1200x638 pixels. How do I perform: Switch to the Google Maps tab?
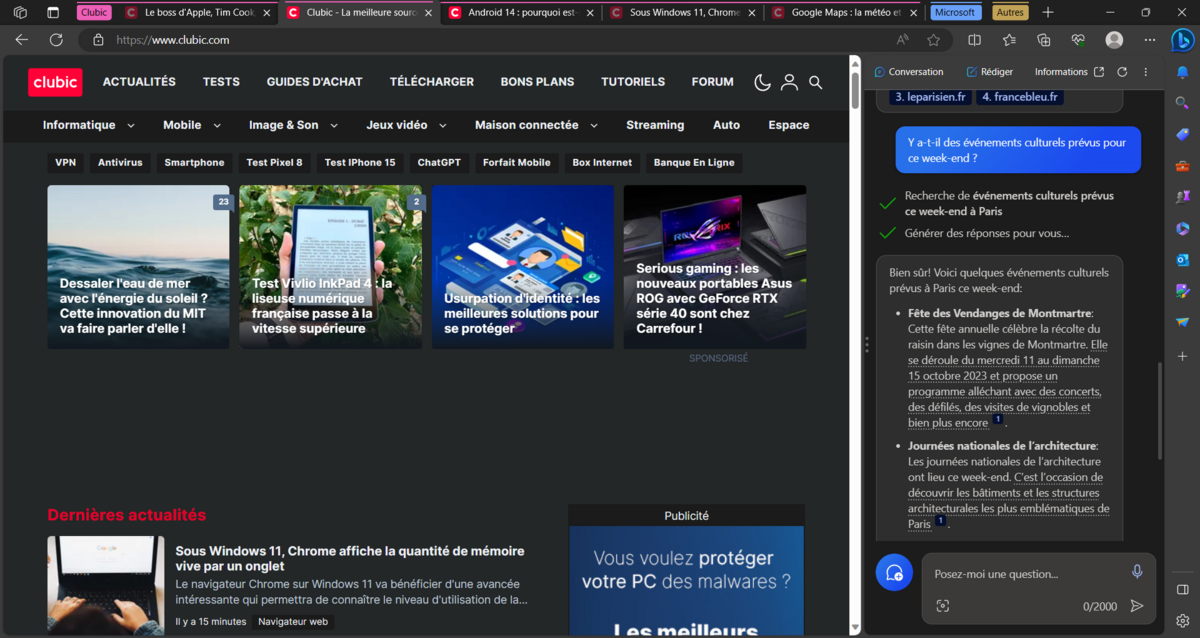tap(845, 12)
